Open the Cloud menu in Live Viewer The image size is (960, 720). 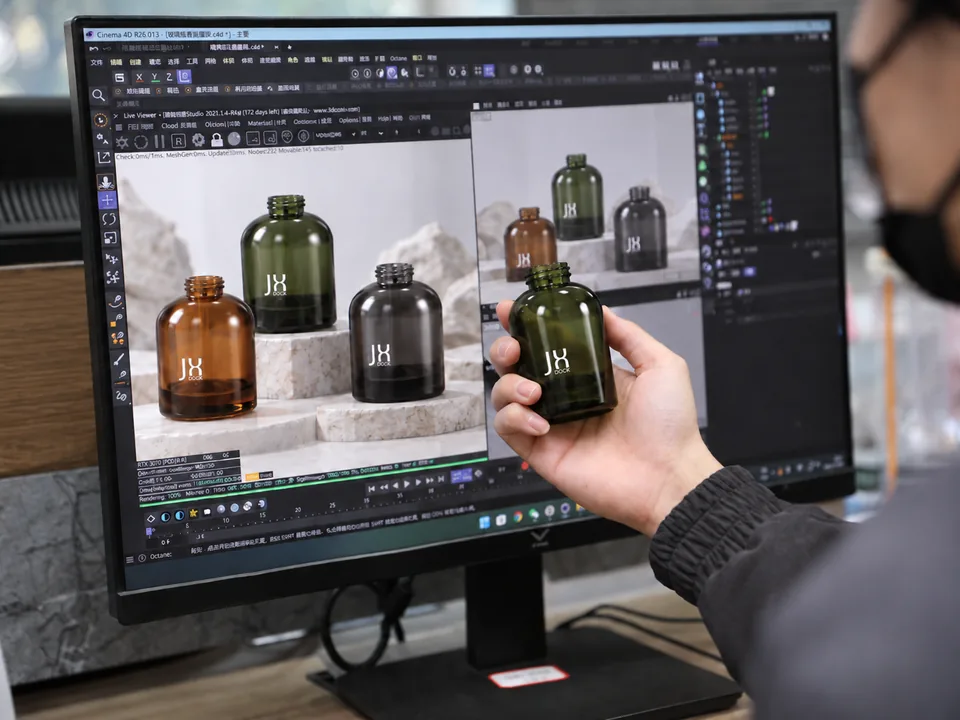pyautogui.click(x=179, y=126)
